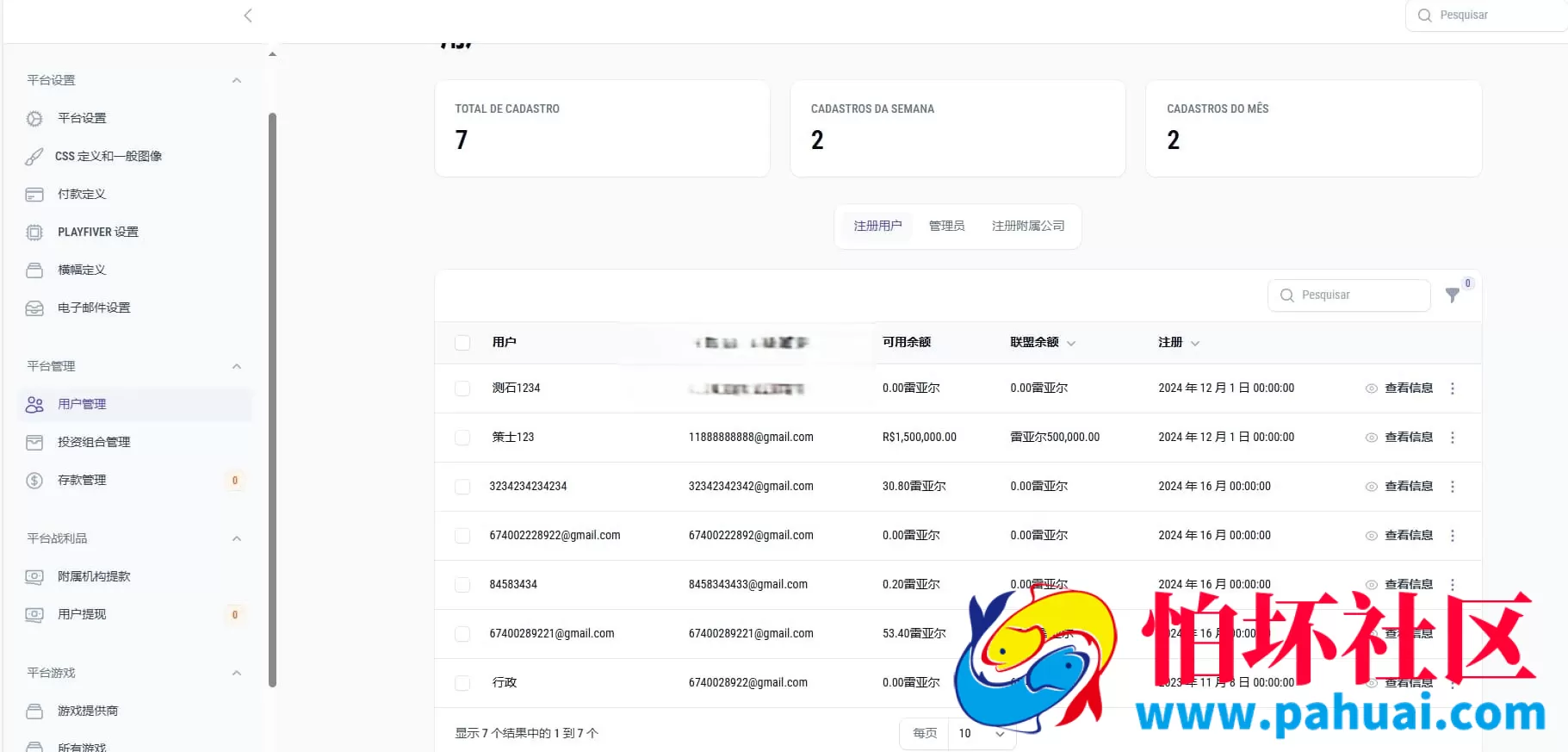This screenshot has width=1568, height=752.
Task: Check the row checkbox for 84583434
Action: pyautogui.click(x=462, y=585)
